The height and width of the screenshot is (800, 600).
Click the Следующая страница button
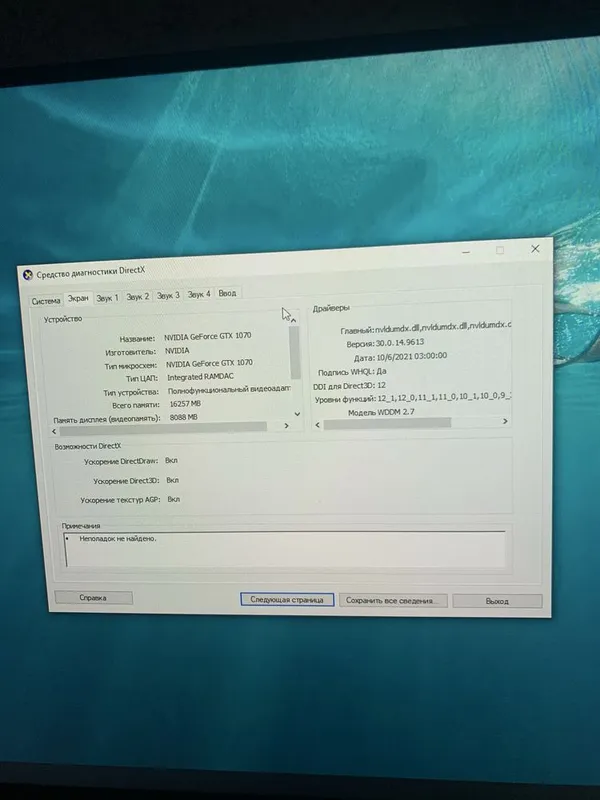pos(287,599)
